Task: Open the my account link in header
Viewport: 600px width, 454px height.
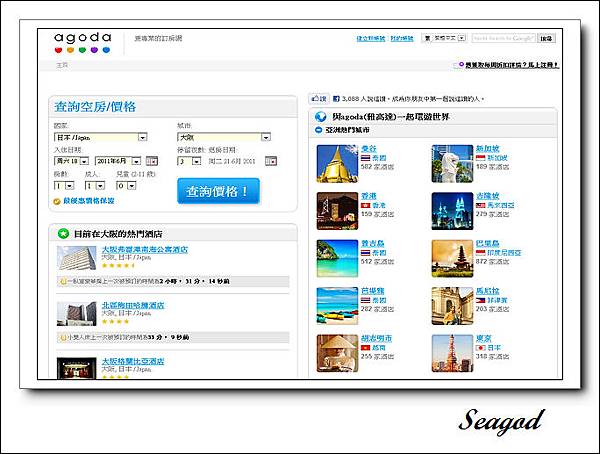Action: [402, 38]
